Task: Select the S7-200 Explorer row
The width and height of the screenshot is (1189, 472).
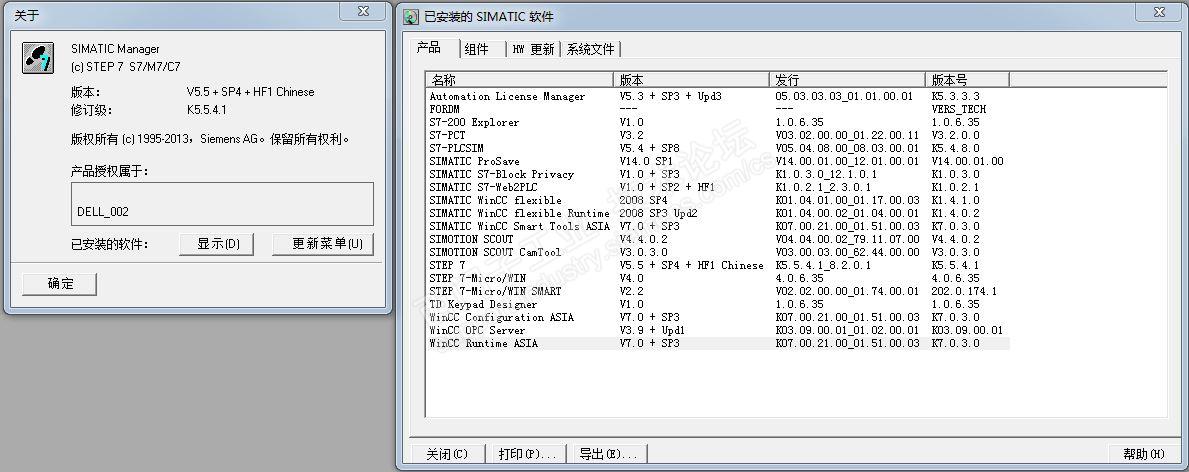Action: [x=717, y=122]
